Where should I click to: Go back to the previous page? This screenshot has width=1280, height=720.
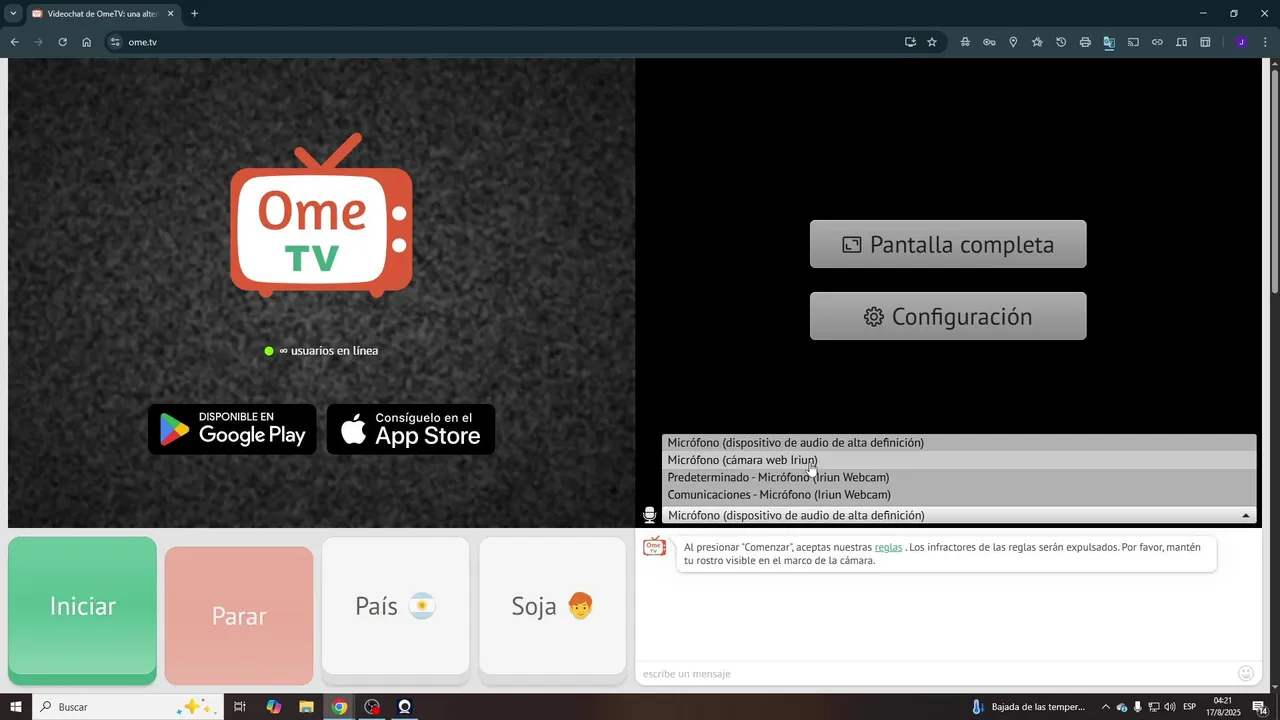[14, 42]
